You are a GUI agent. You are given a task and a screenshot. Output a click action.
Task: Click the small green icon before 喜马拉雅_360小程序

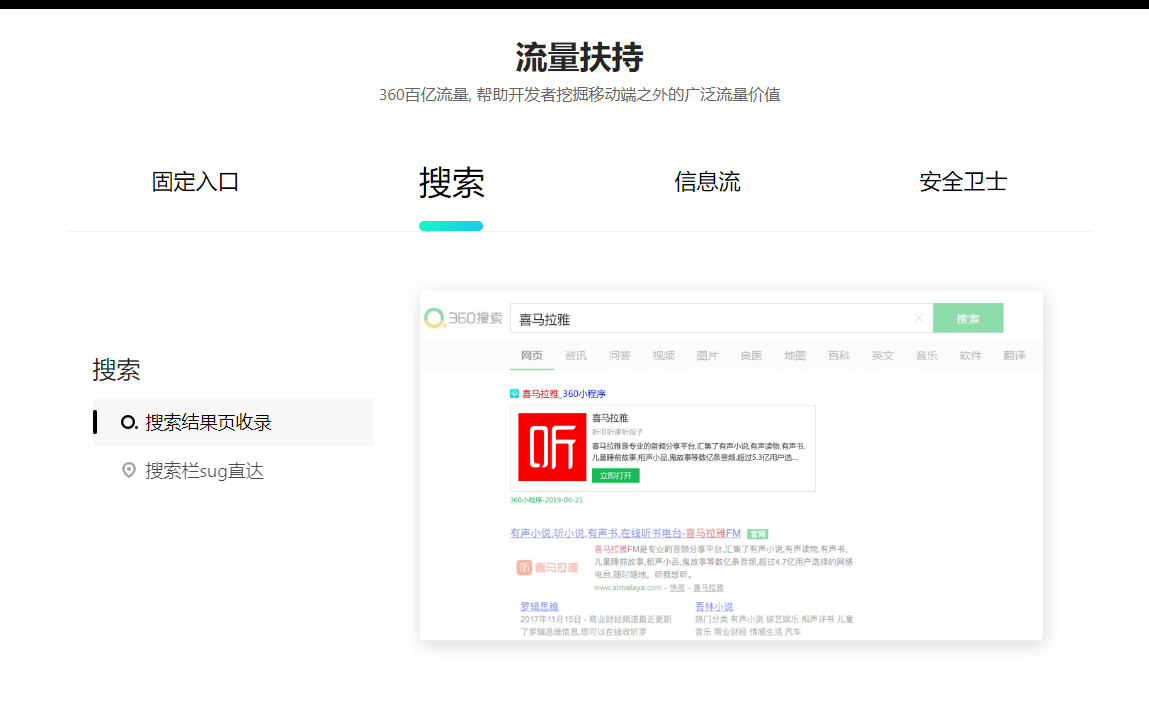coord(514,393)
